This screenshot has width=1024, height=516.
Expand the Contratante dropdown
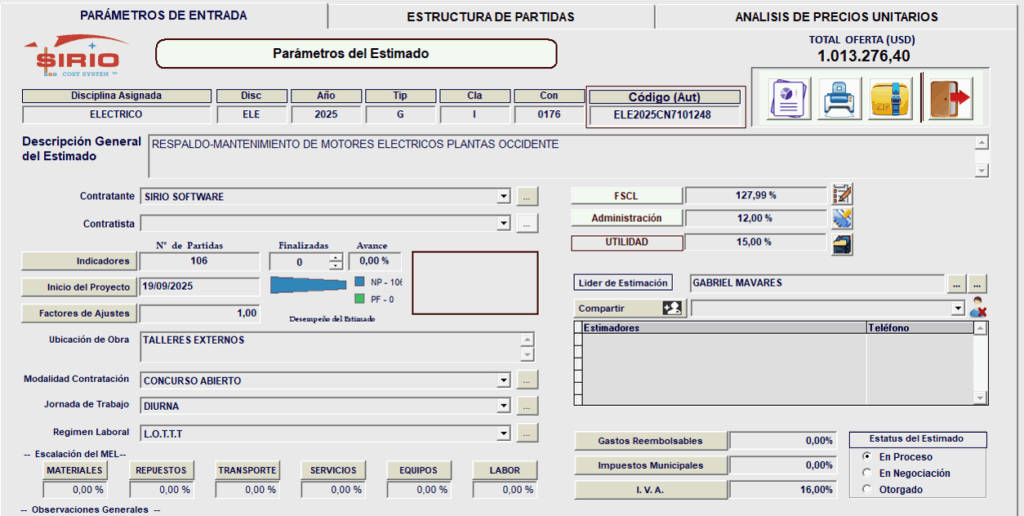click(x=504, y=197)
